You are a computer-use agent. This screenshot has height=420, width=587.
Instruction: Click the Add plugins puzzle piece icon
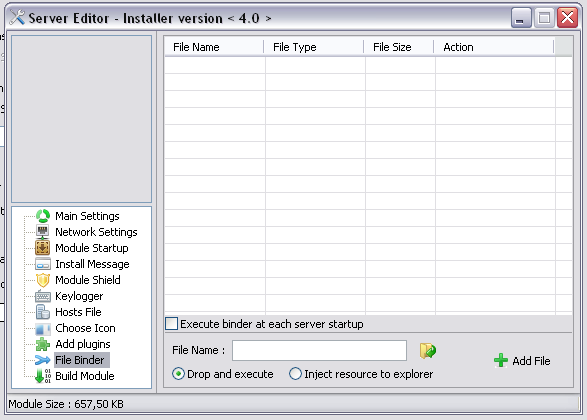tap(43, 344)
